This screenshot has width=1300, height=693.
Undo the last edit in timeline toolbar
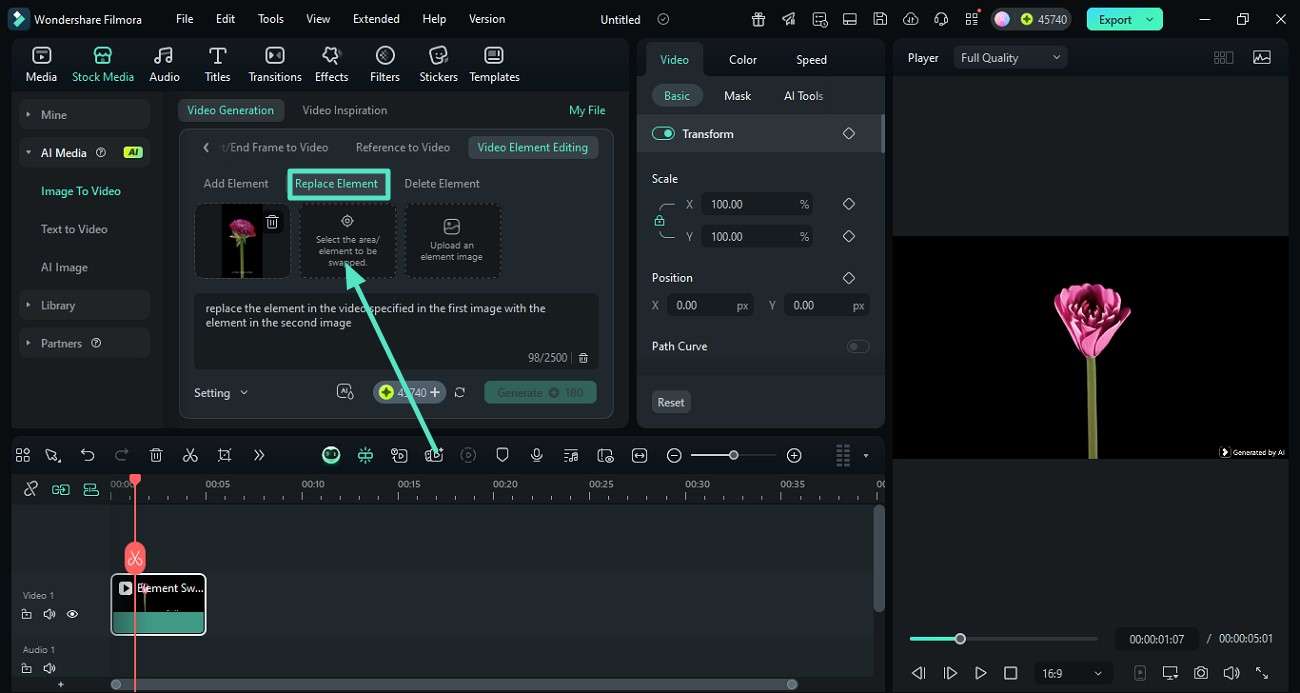(x=88, y=455)
